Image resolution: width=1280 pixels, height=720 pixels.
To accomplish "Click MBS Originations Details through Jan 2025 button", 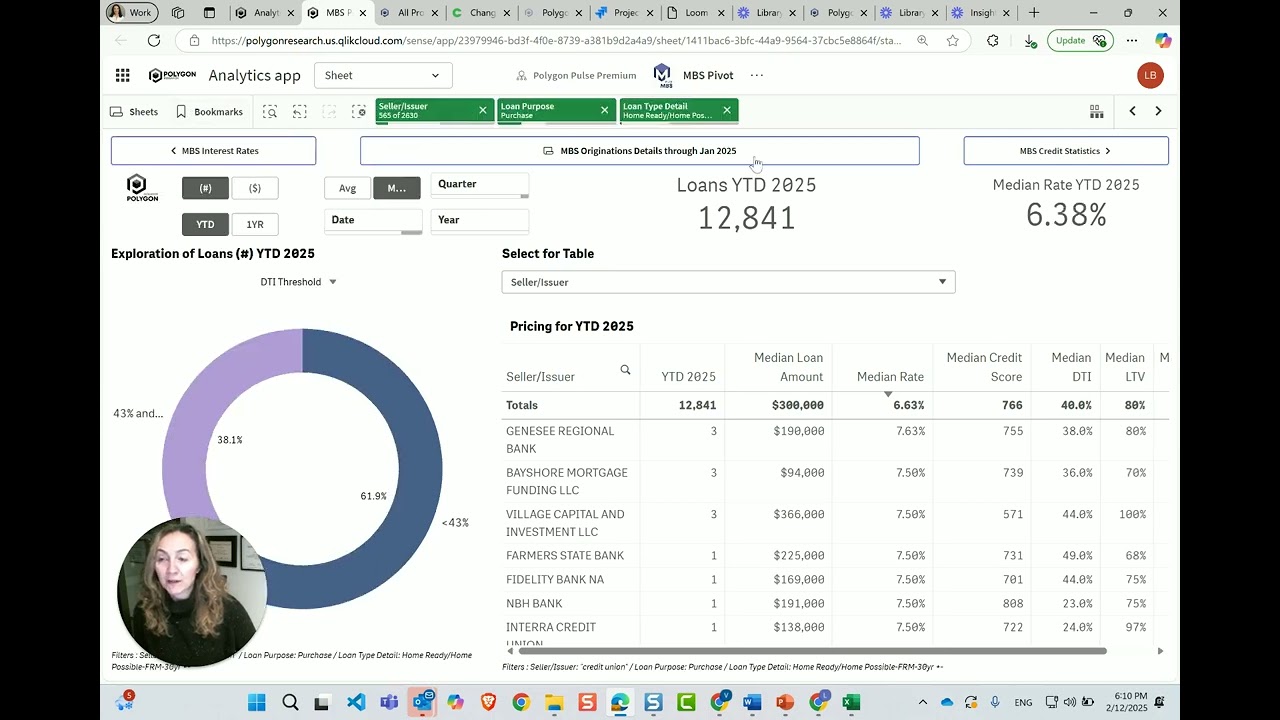I will click(639, 151).
